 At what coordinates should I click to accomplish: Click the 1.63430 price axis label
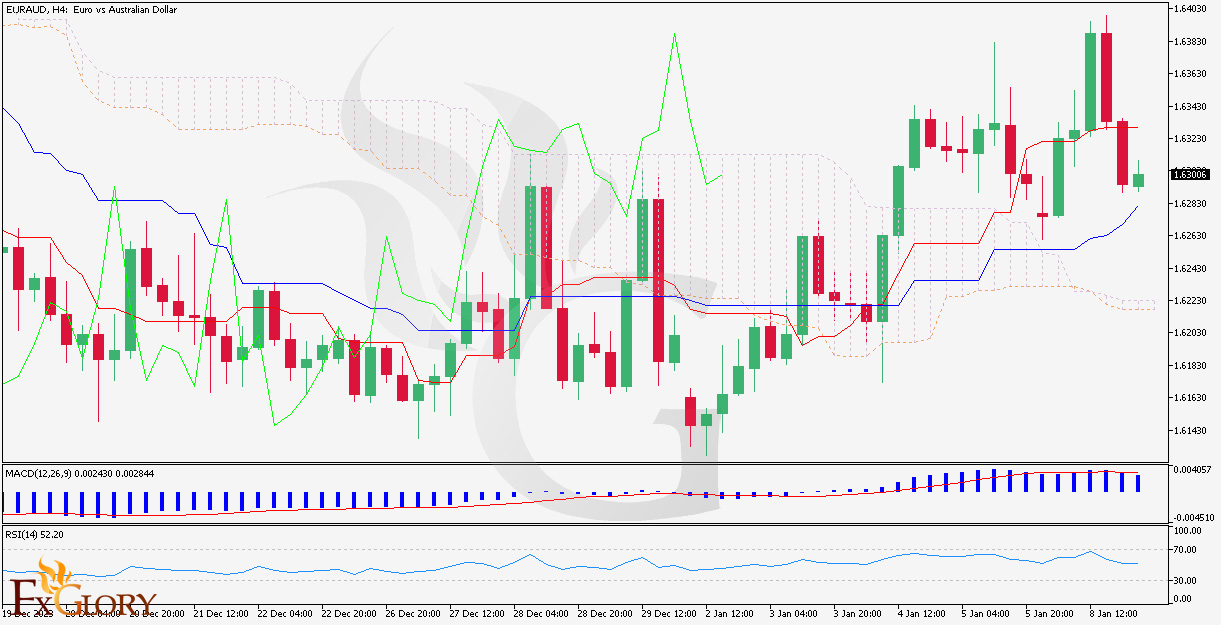click(1192, 106)
